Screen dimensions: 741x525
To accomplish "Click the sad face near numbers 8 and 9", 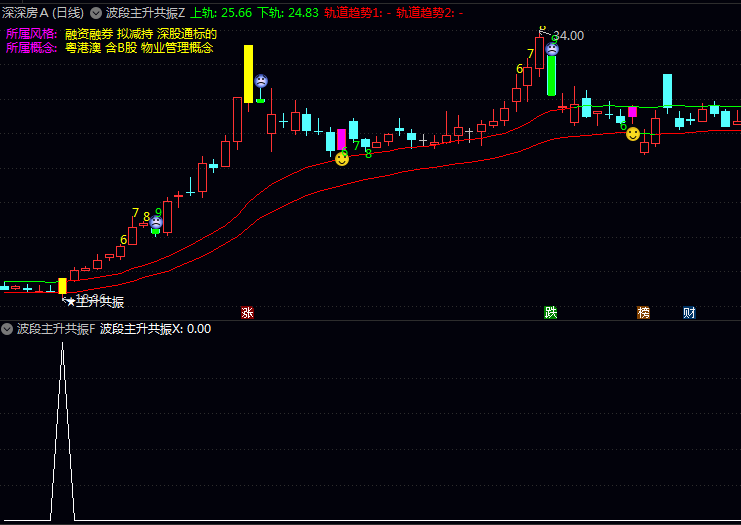I will [156, 223].
